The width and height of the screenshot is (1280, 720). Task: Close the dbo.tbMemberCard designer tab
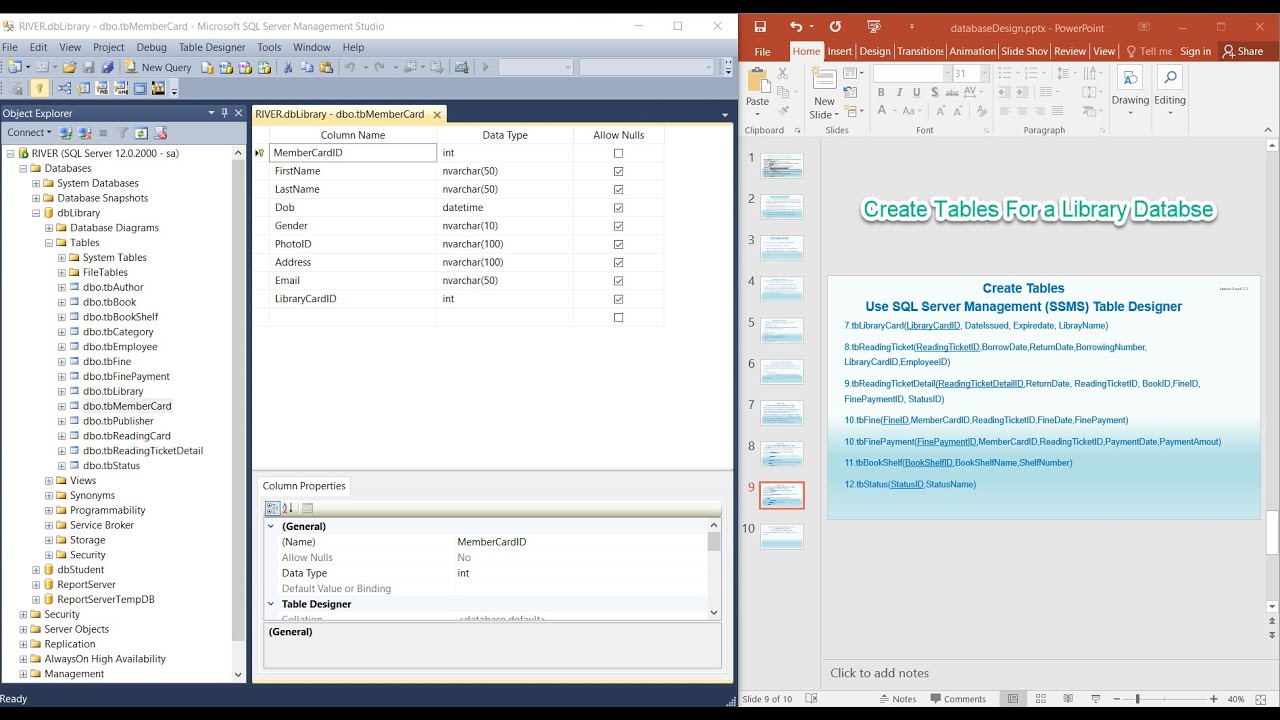pyautogui.click(x=437, y=114)
